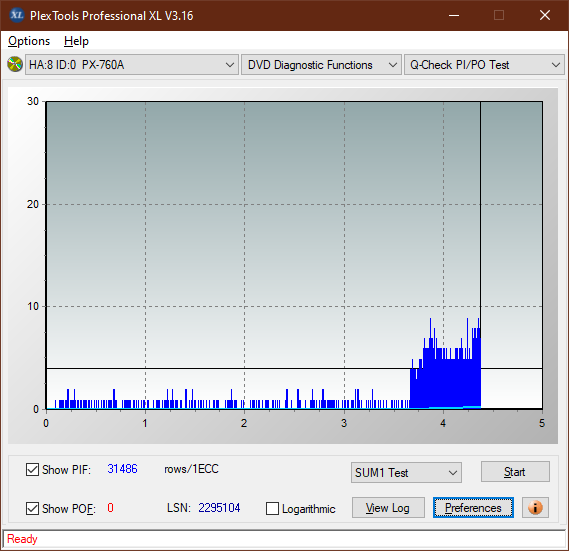Open the Preferences dialog
Screen dimensions: 569x551
(x=473, y=507)
